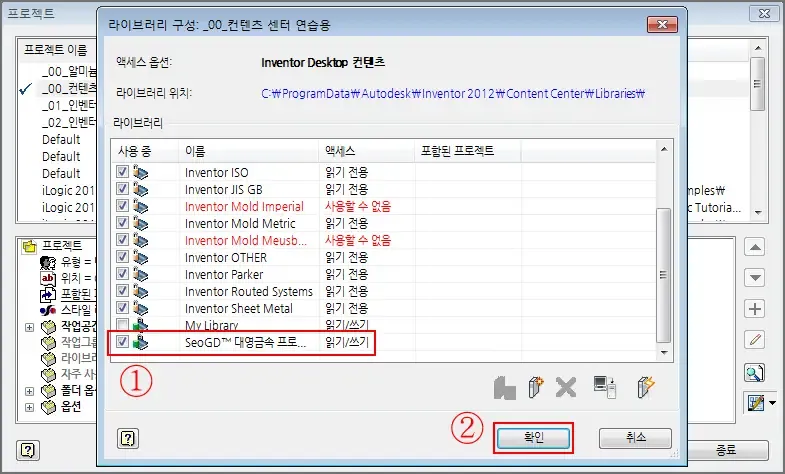Screen dimensions: 785x474
Task: Click the library list scroll up arrow
Action: coord(664,149)
